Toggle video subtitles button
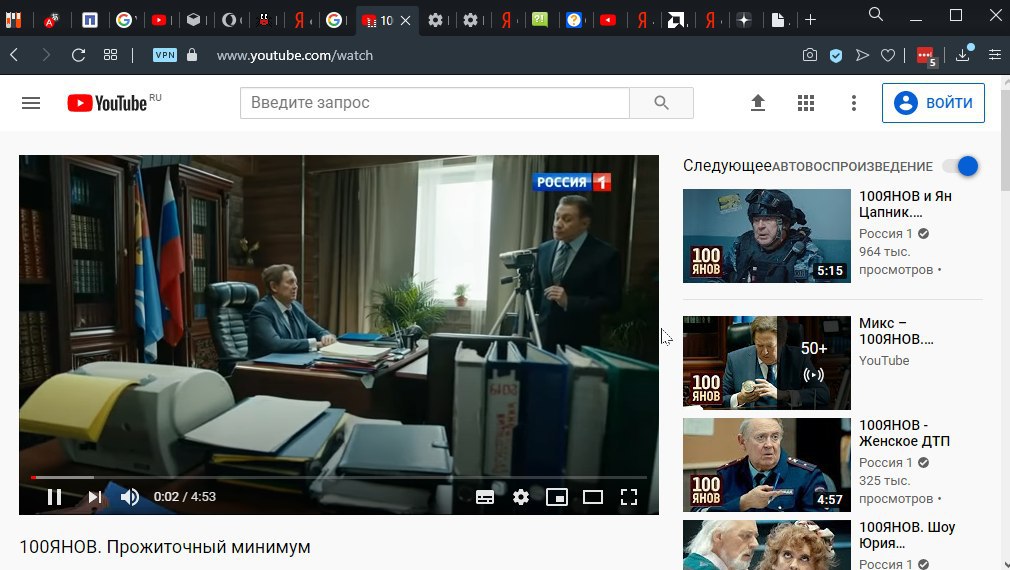This screenshot has height=570, width=1010. 485,497
